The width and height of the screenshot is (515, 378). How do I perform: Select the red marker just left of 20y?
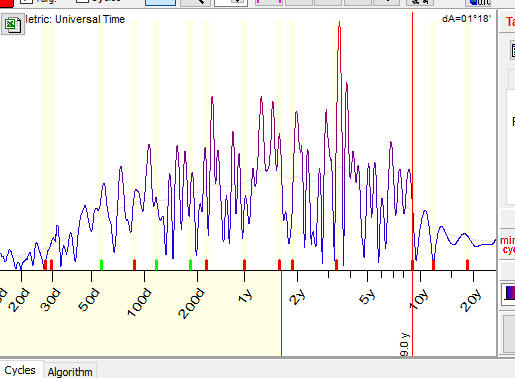467,265
